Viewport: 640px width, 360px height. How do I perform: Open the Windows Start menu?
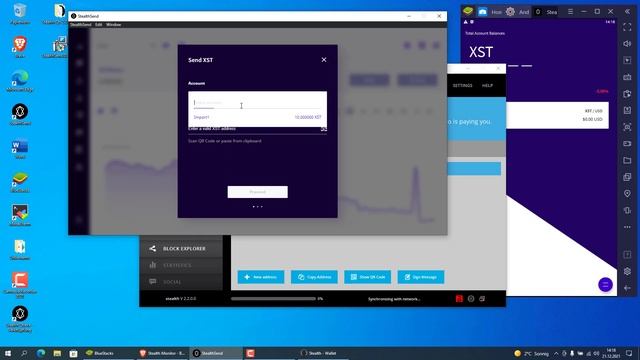(8, 353)
